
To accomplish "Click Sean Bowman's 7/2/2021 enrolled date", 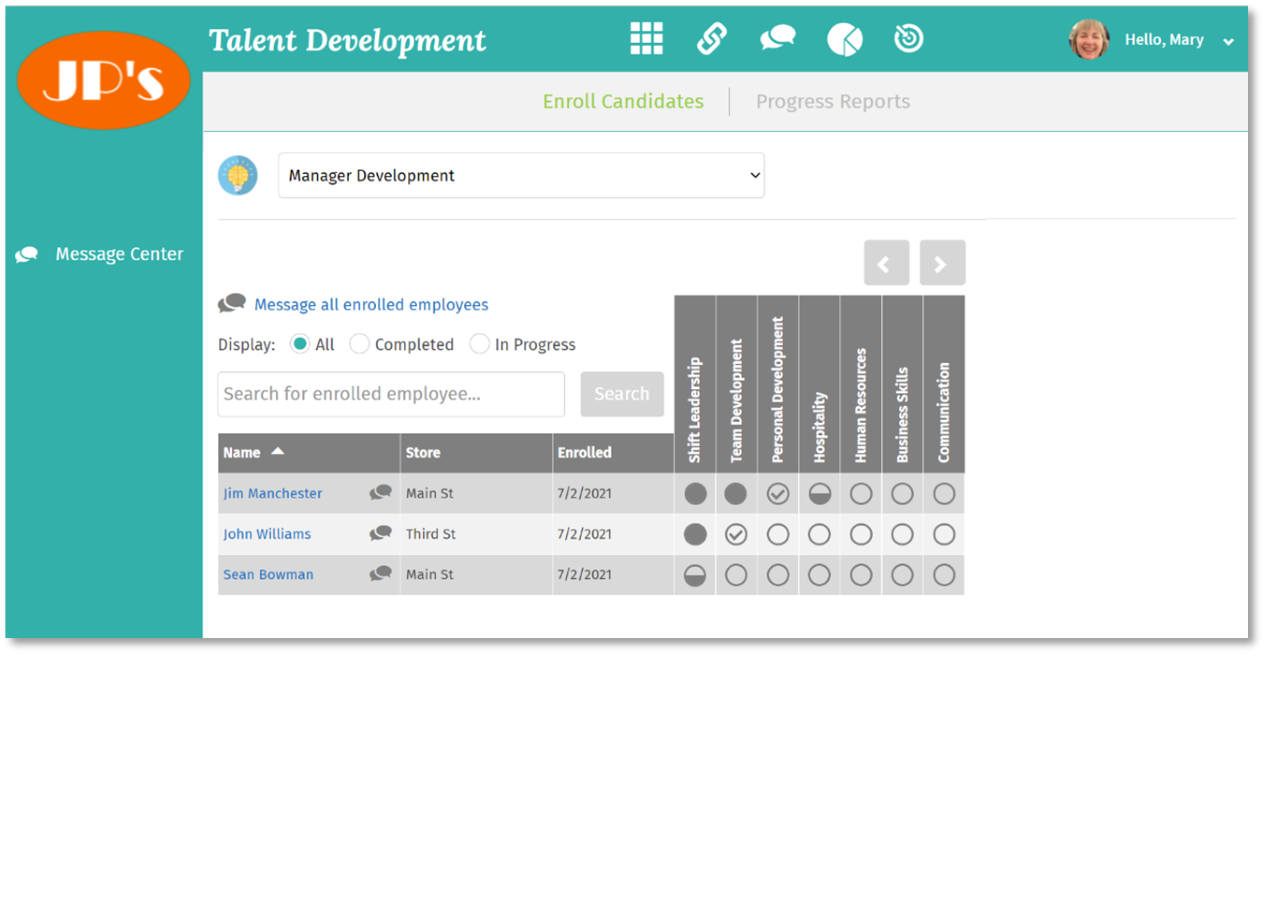I will (x=585, y=574).
